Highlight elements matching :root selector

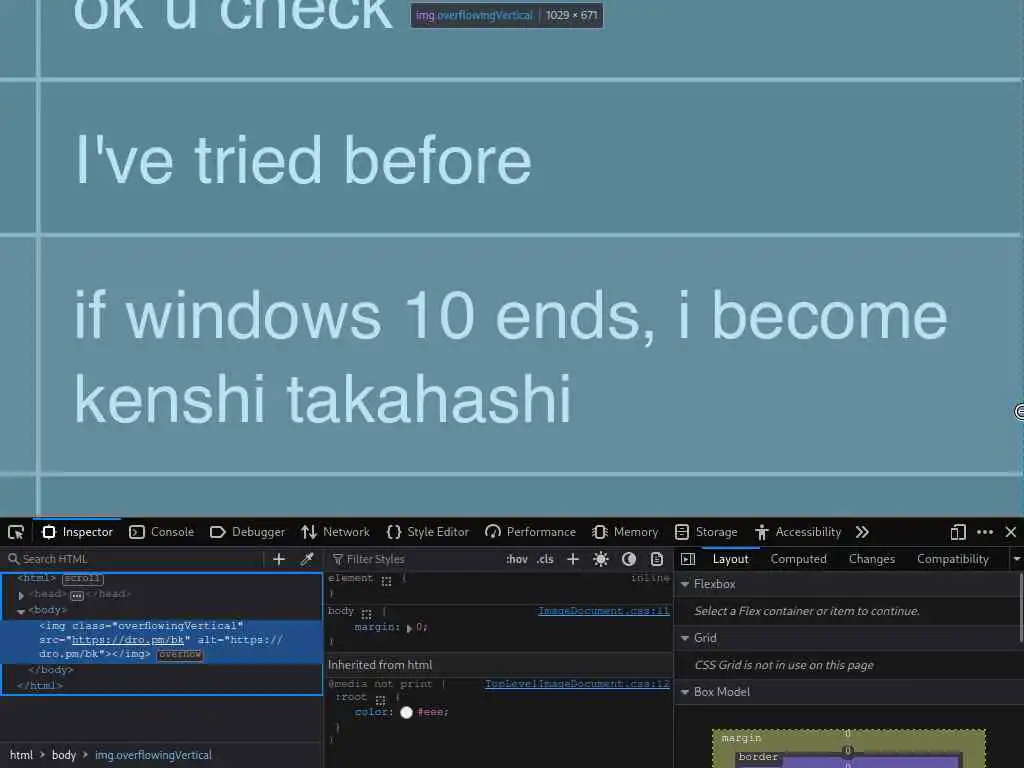(381, 699)
